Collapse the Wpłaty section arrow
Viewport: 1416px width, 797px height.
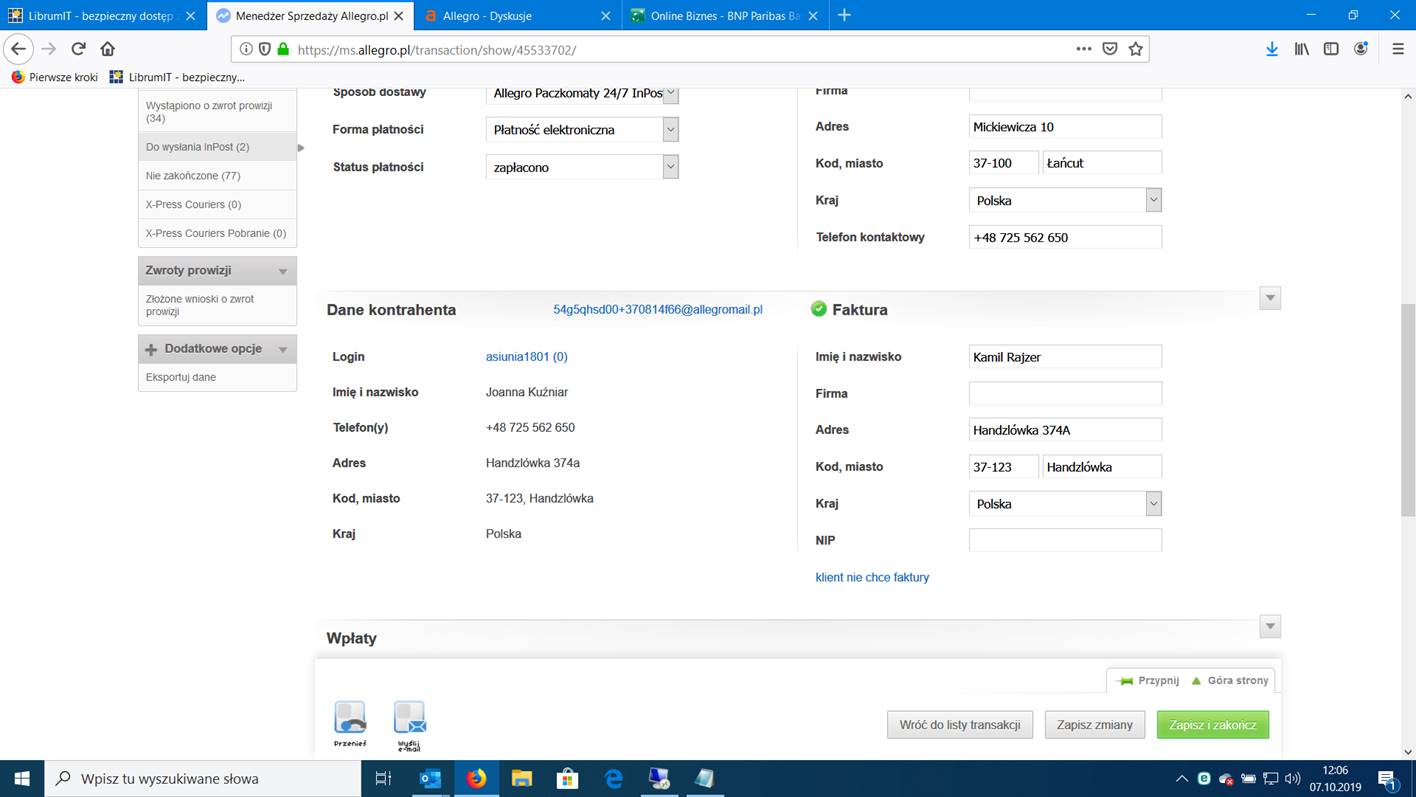[1269, 627]
